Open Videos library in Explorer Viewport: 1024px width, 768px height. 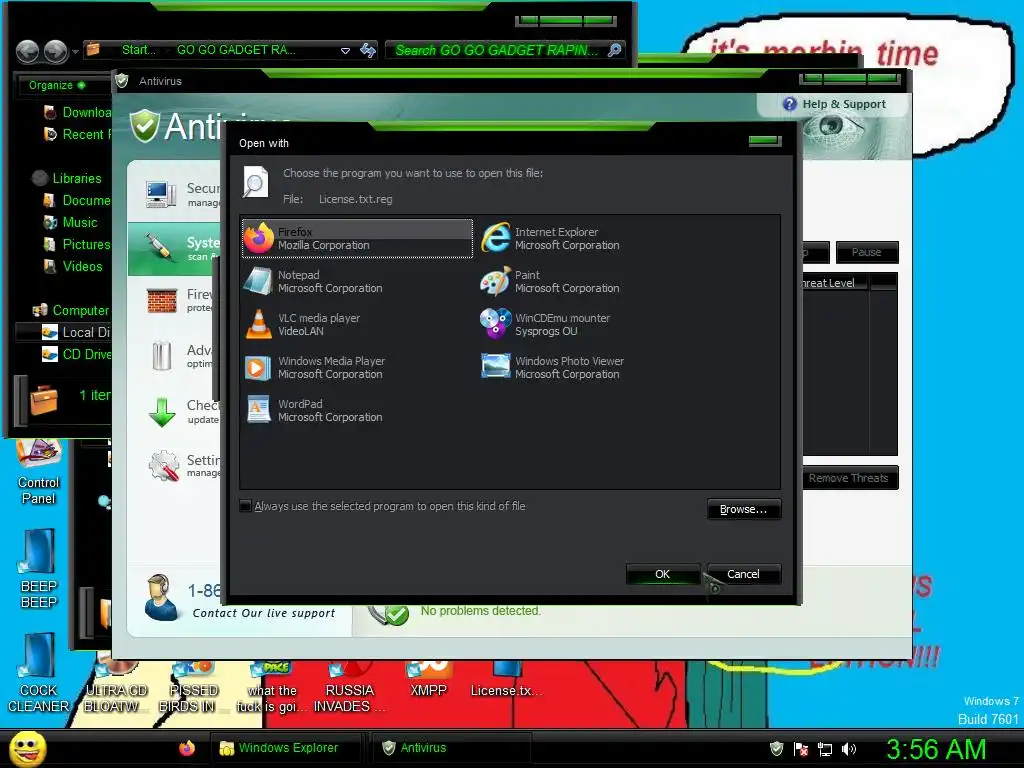[73, 266]
